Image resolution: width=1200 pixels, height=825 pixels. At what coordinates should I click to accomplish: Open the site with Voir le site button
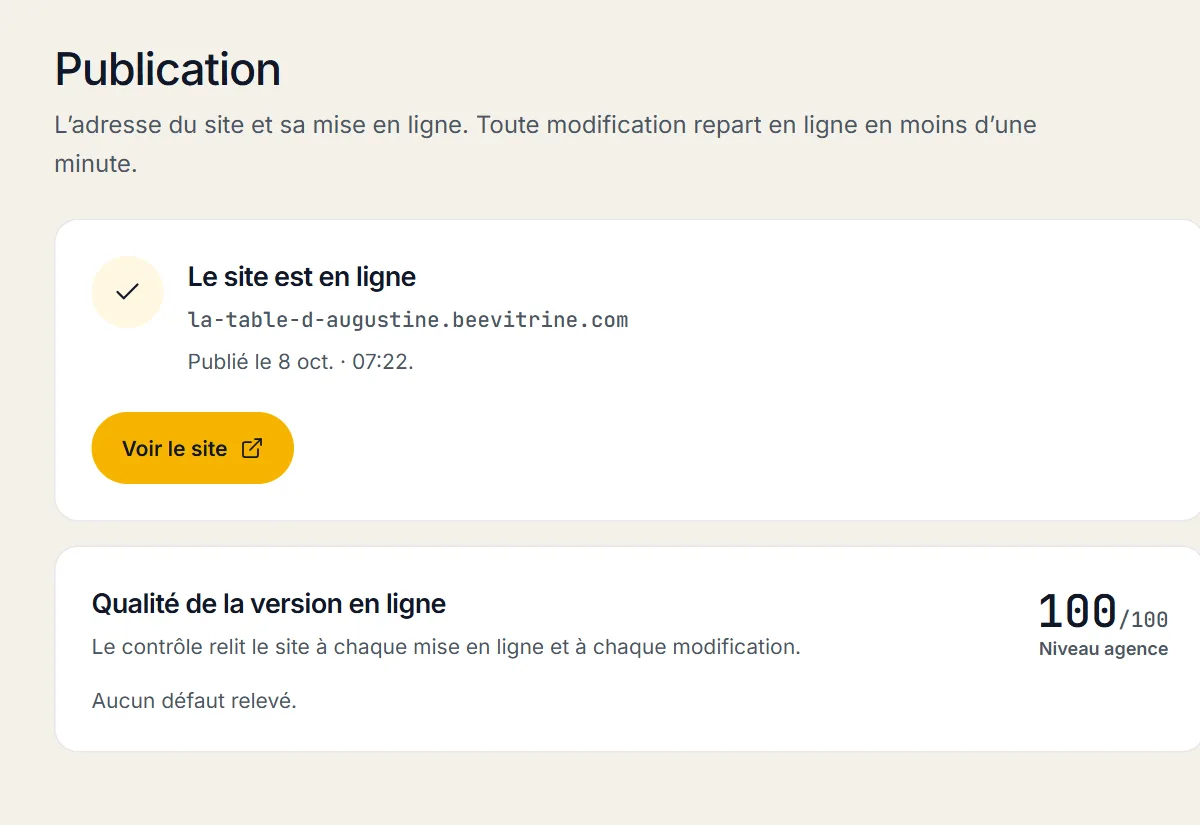pyautogui.click(x=192, y=448)
